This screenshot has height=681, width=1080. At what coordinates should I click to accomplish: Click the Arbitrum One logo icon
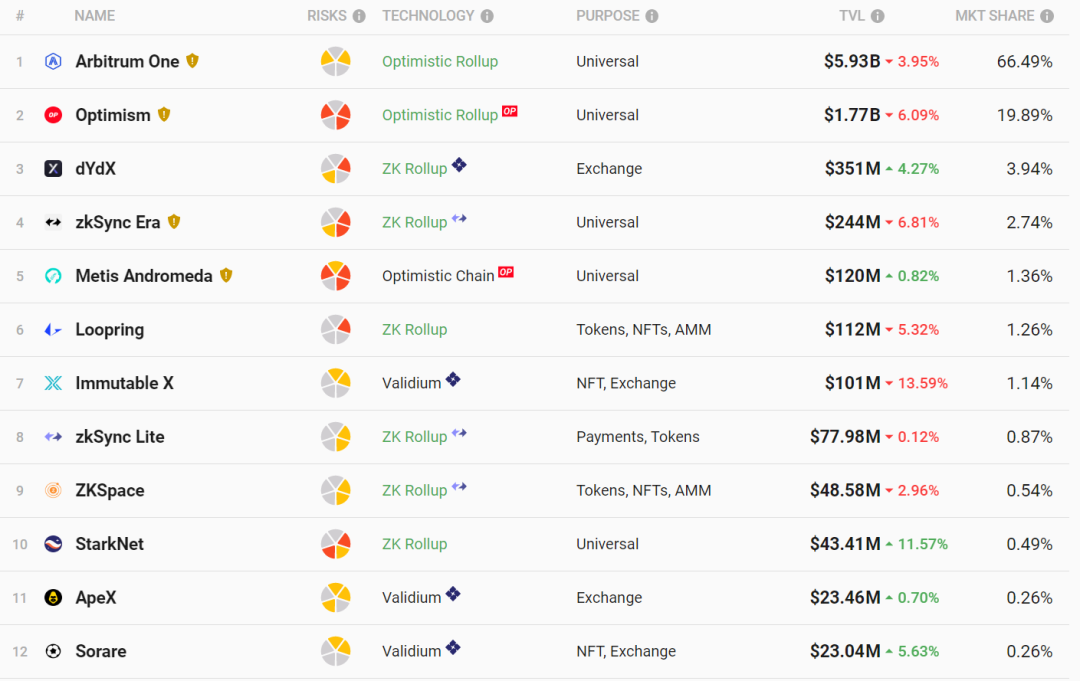pos(53,61)
